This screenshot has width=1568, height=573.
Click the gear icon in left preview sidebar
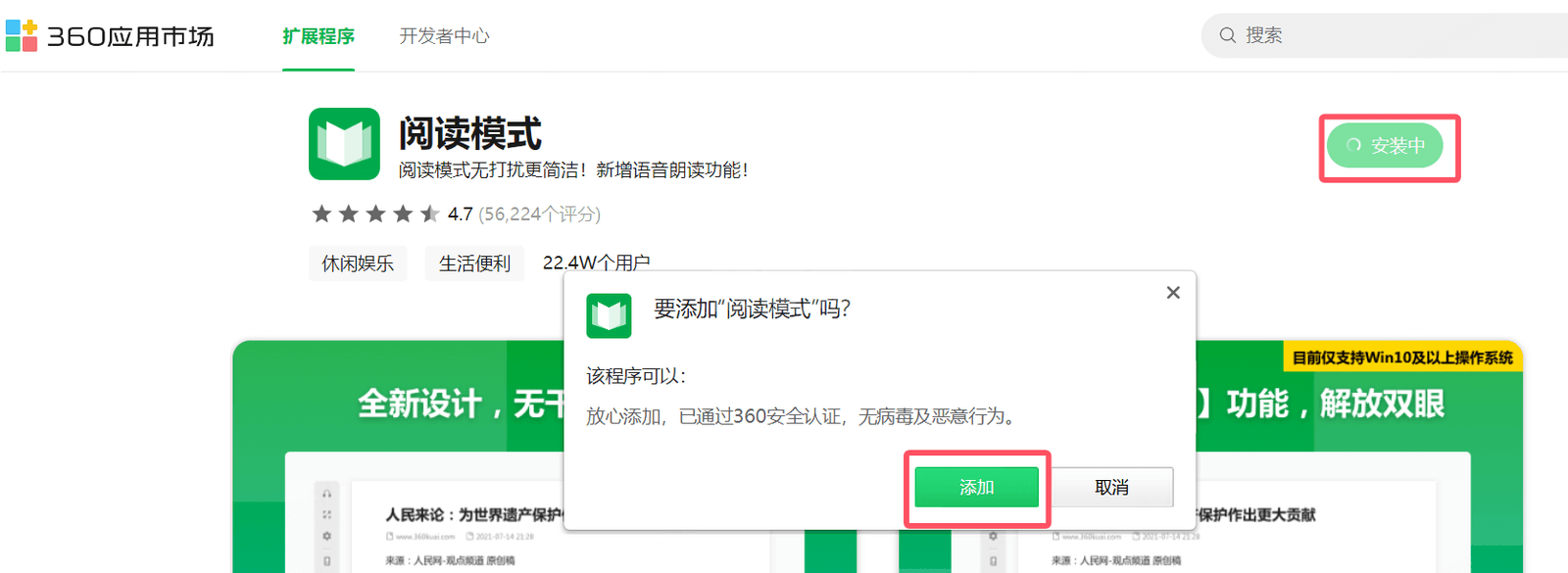326,536
